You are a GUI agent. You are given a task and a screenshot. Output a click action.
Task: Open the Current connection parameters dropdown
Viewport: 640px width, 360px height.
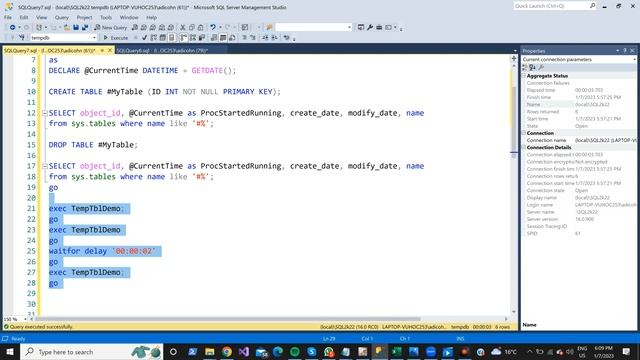click(634, 60)
